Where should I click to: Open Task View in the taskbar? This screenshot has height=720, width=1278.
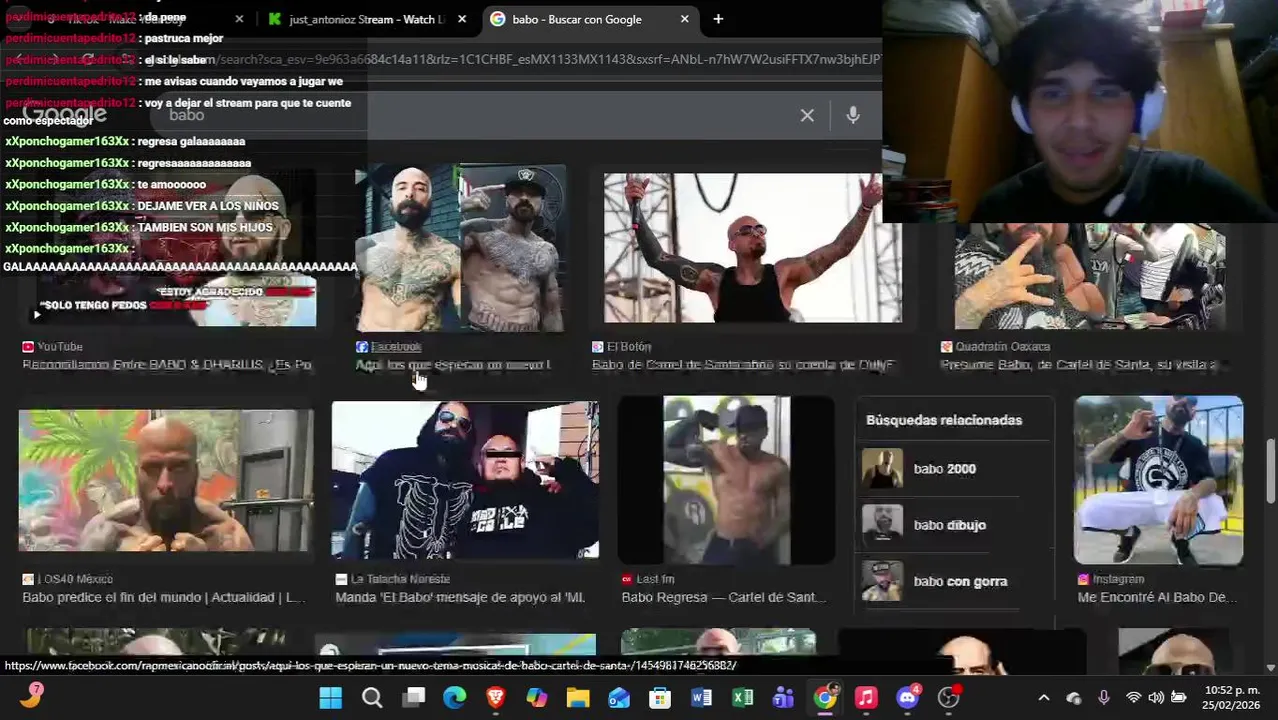(x=413, y=697)
